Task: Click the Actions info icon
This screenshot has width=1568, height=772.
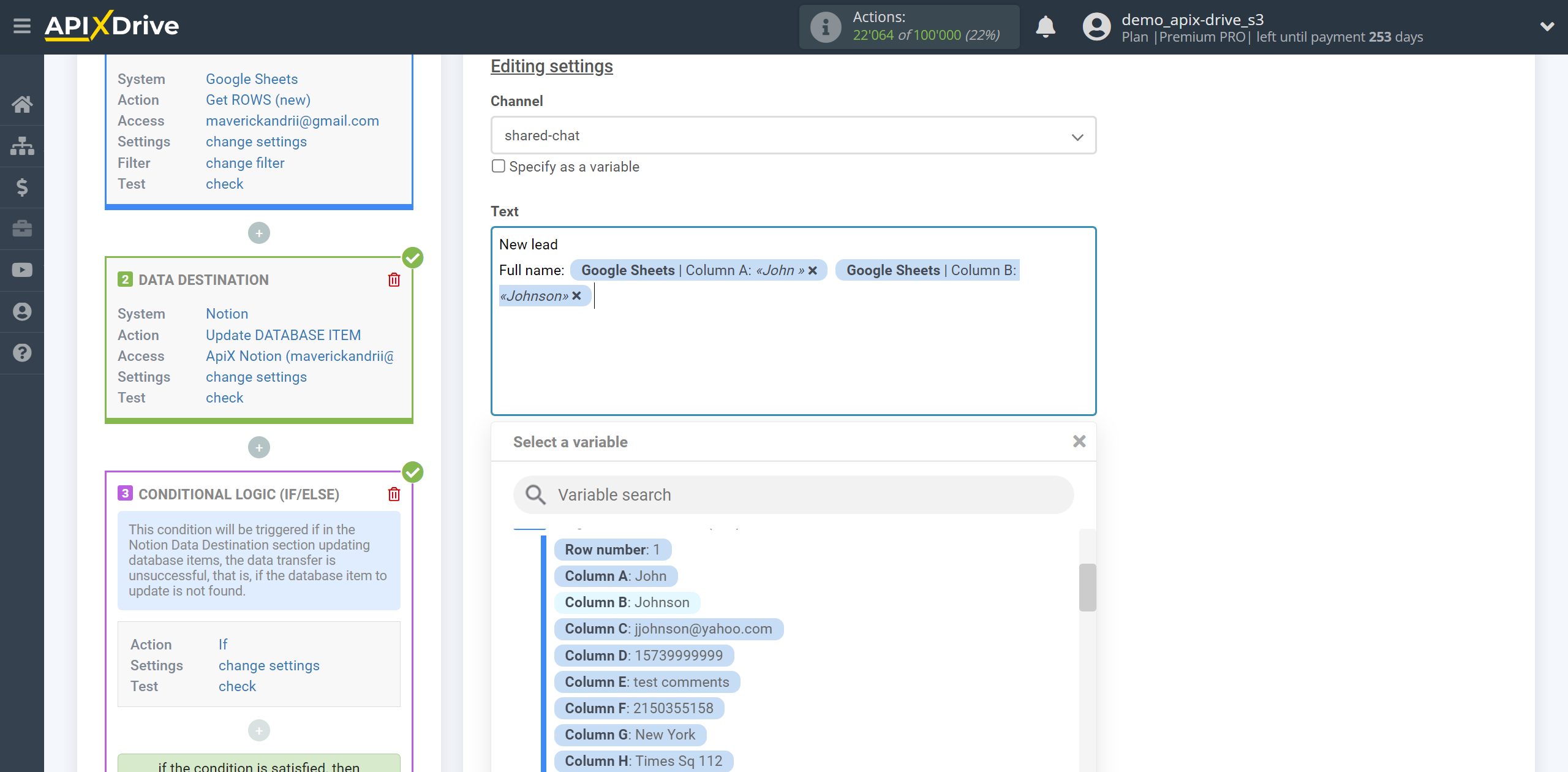Action: click(x=825, y=27)
